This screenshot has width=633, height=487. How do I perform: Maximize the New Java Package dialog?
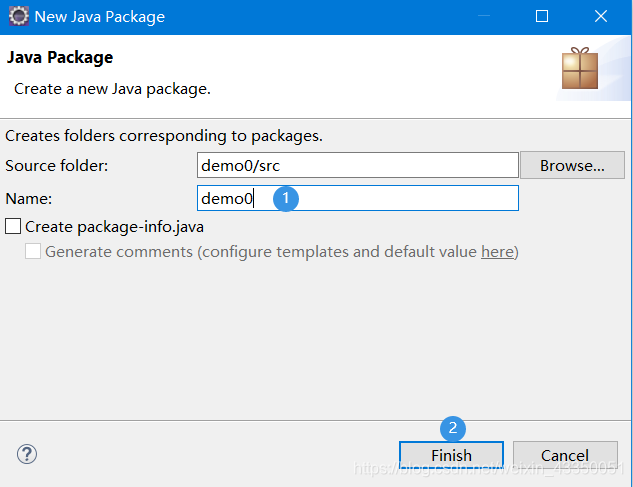[542, 17]
